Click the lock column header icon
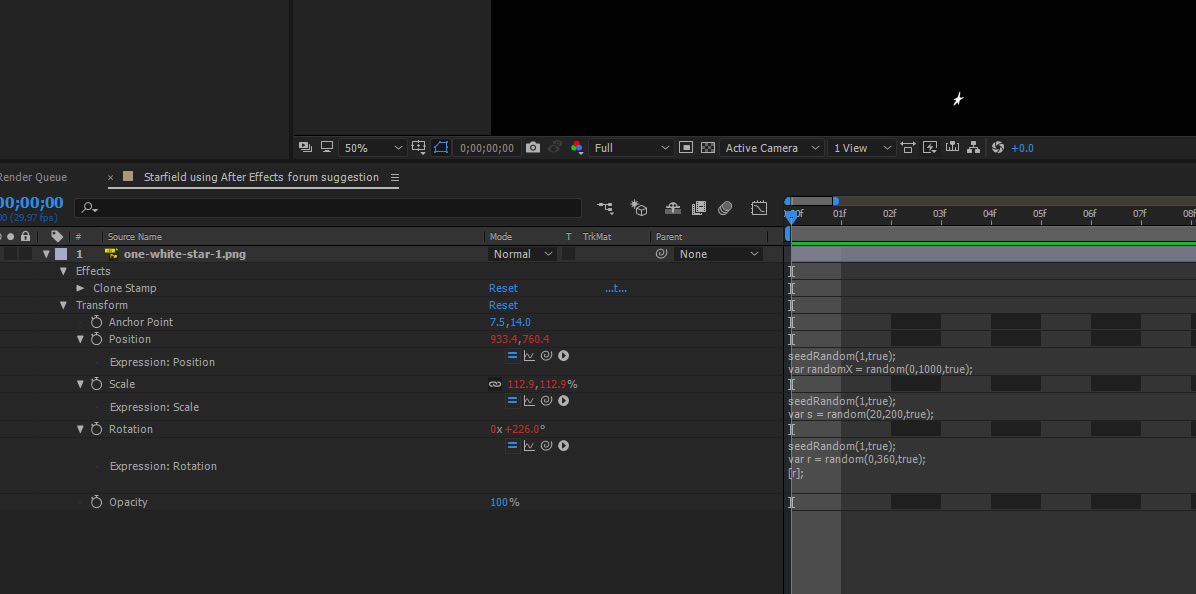 25,236
